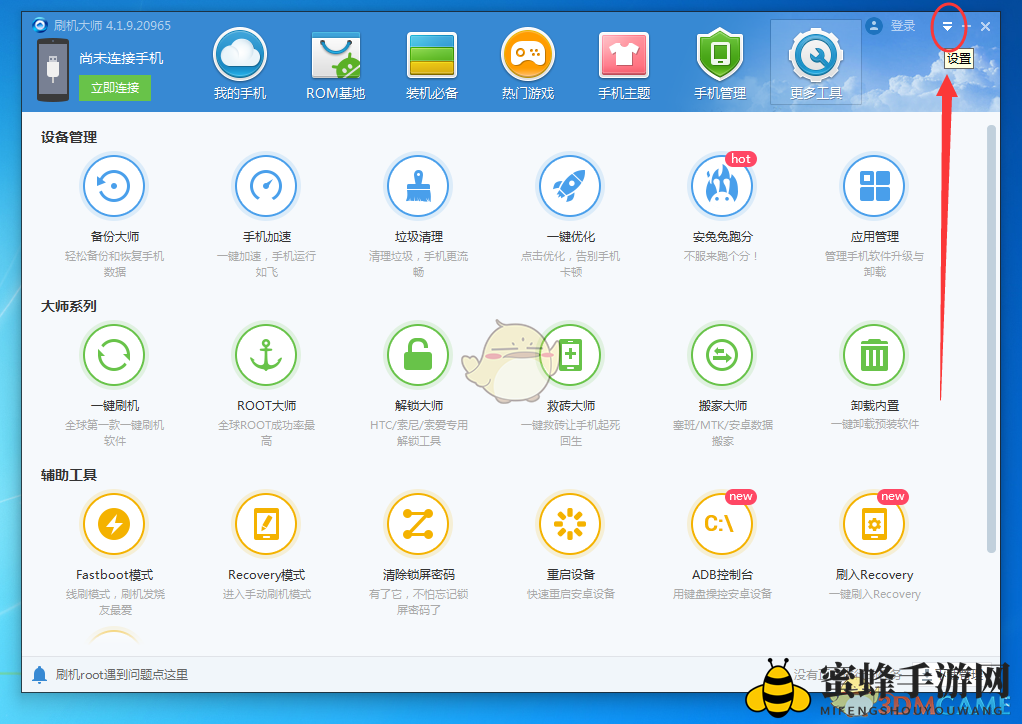Open 热门游戏 tab
This screenshot has height=724, width=1022.
[528, 64]
